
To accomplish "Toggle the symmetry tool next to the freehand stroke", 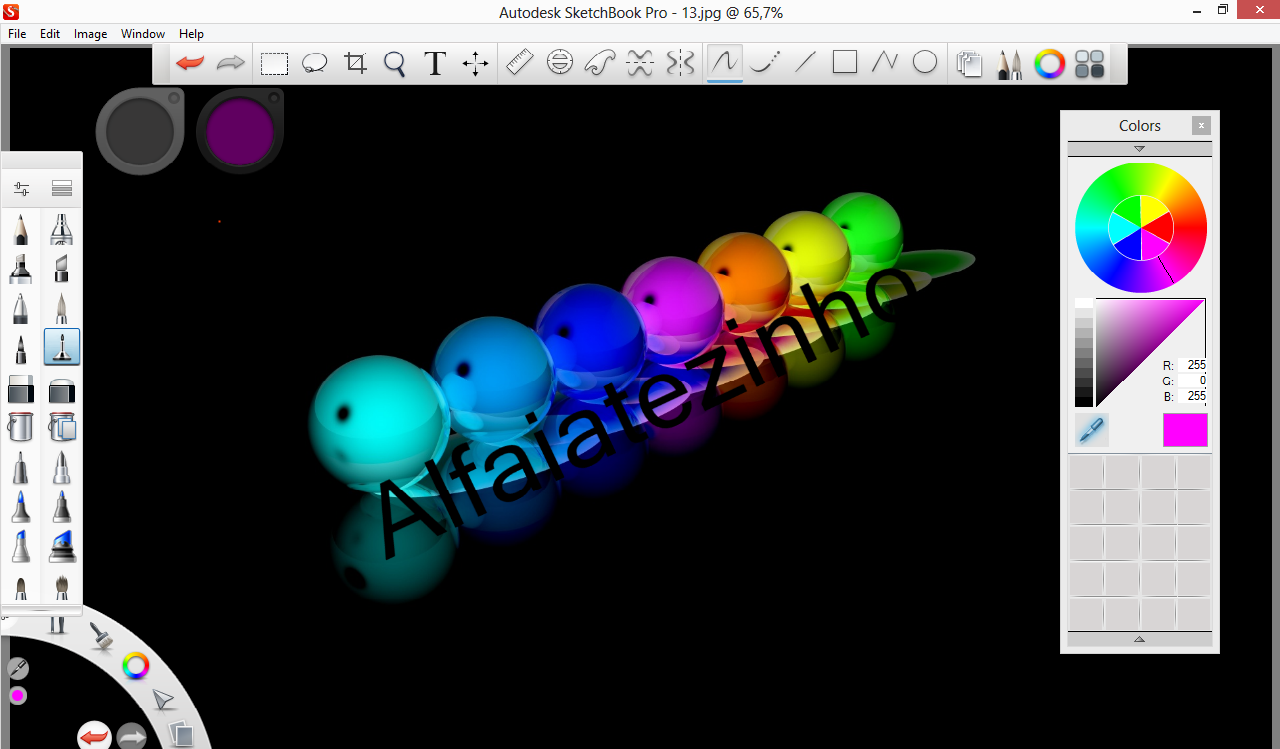I will tap(680, 63).
